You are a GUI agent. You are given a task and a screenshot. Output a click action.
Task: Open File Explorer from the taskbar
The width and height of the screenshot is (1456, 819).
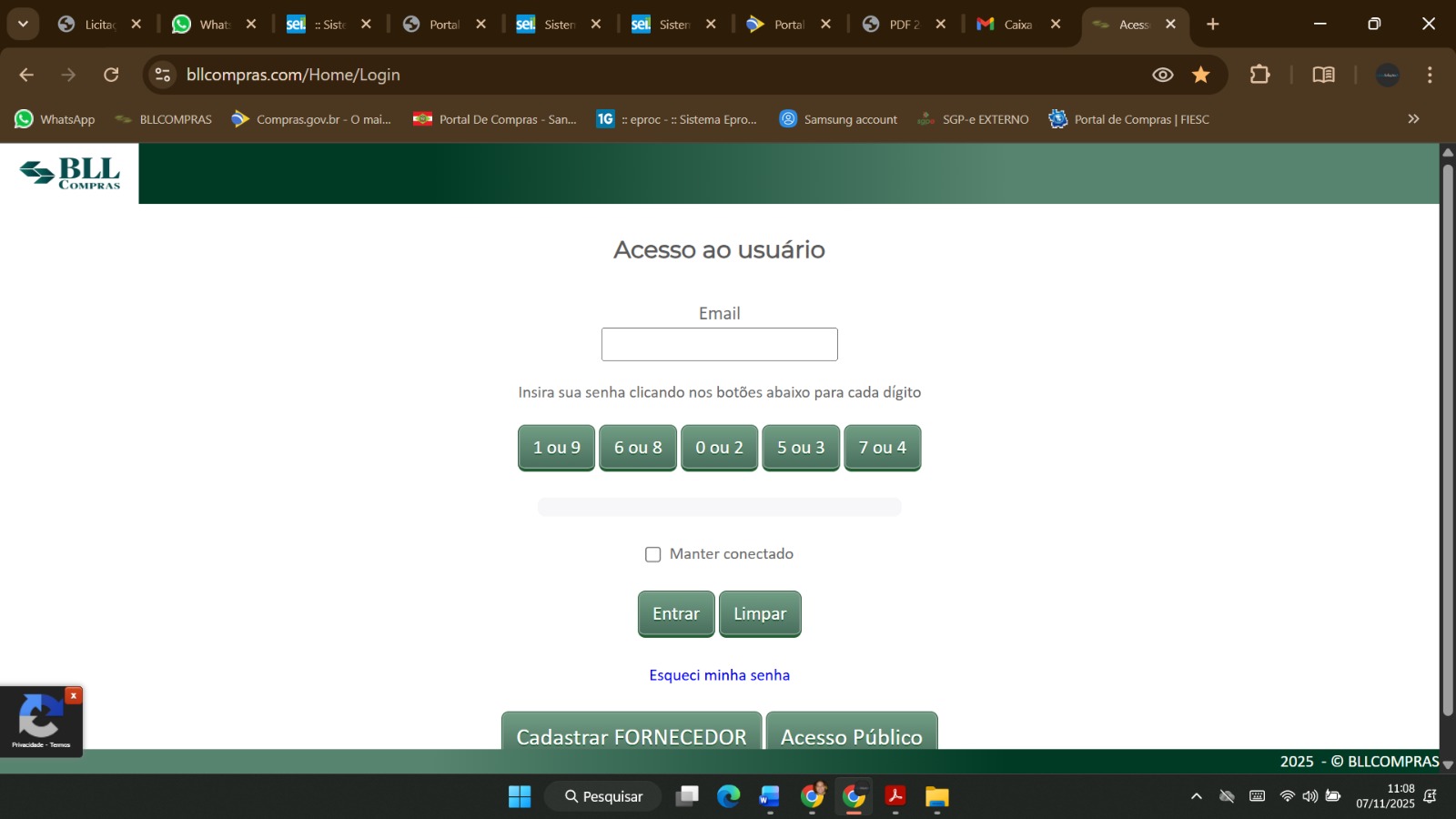(936, 796)
